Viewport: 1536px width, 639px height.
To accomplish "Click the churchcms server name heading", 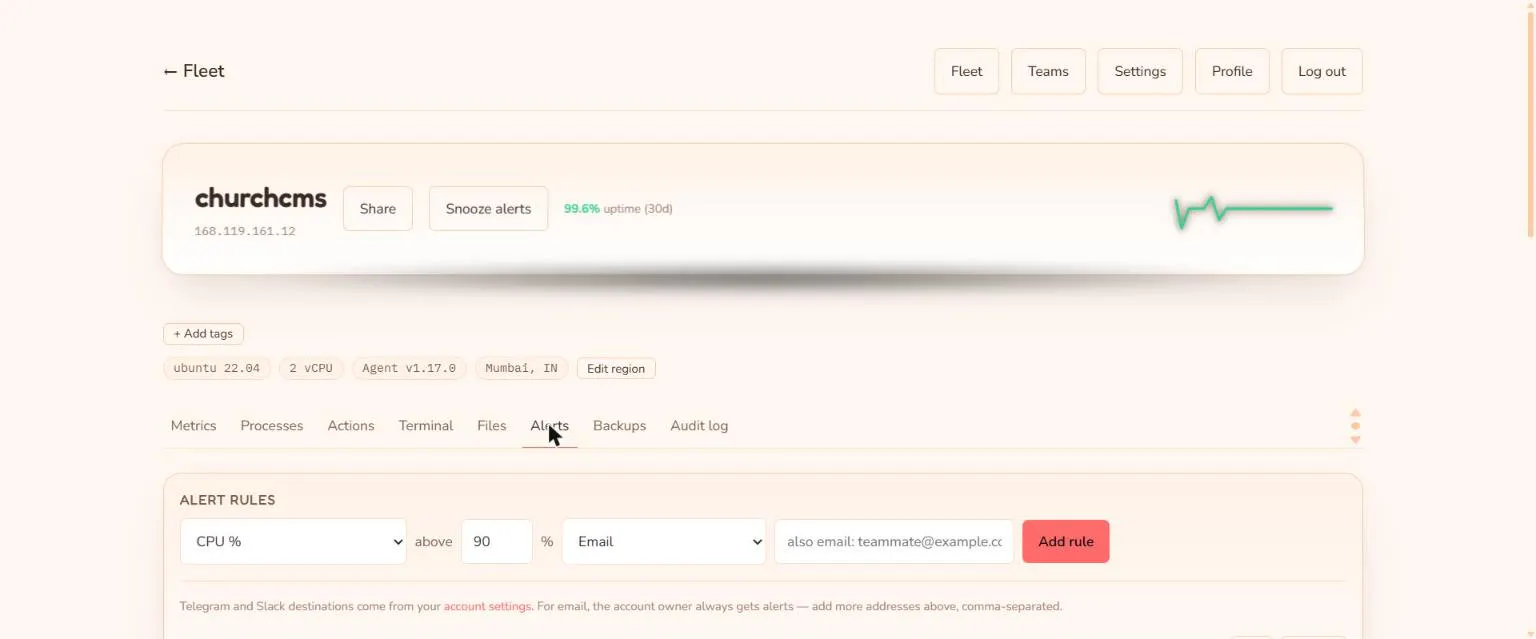I will [261, 198].
